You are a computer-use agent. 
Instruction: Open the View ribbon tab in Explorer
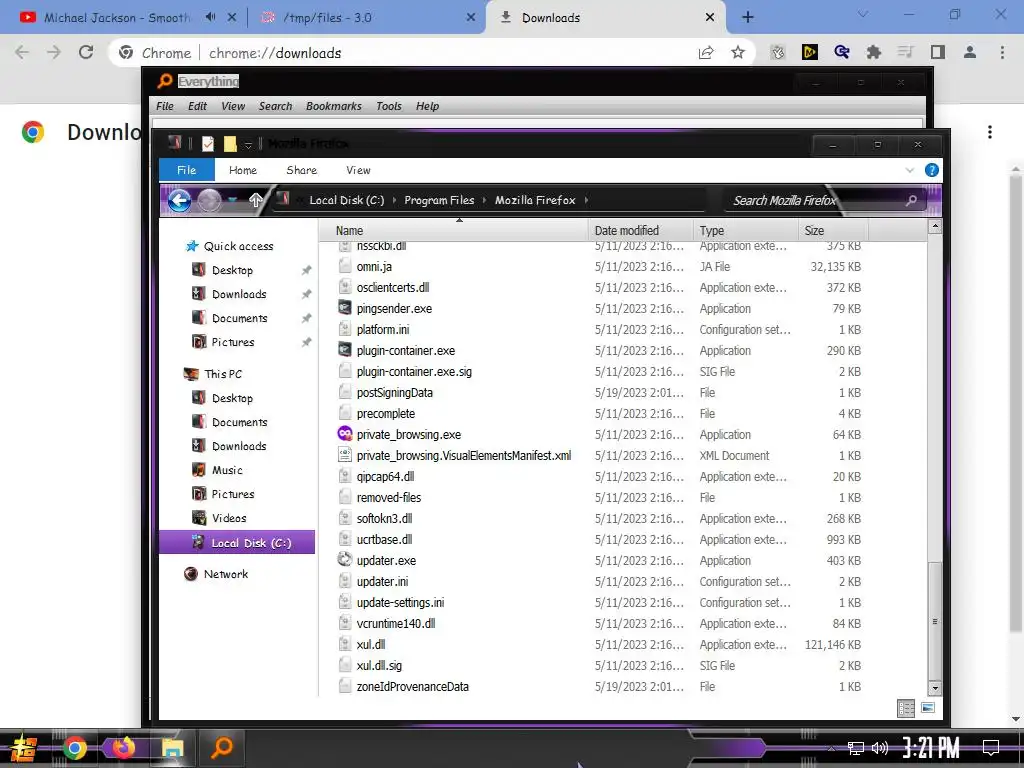coord(358,170)
